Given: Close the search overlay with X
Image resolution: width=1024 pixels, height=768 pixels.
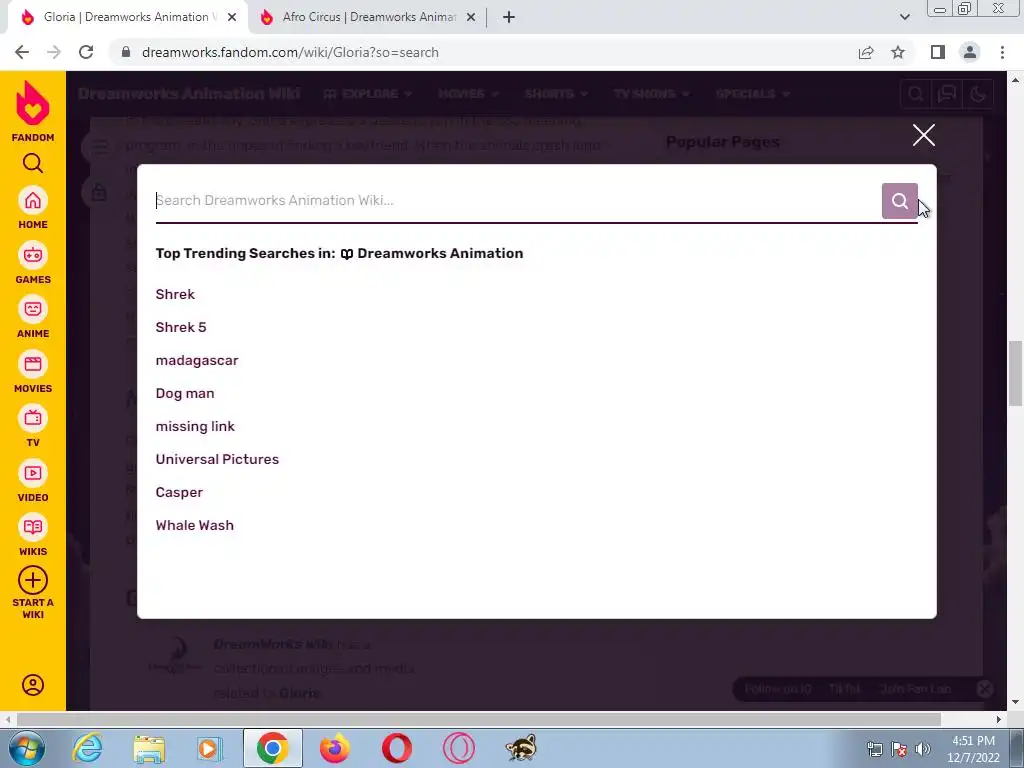Looking at the screenshot, I should coord(923,135).
